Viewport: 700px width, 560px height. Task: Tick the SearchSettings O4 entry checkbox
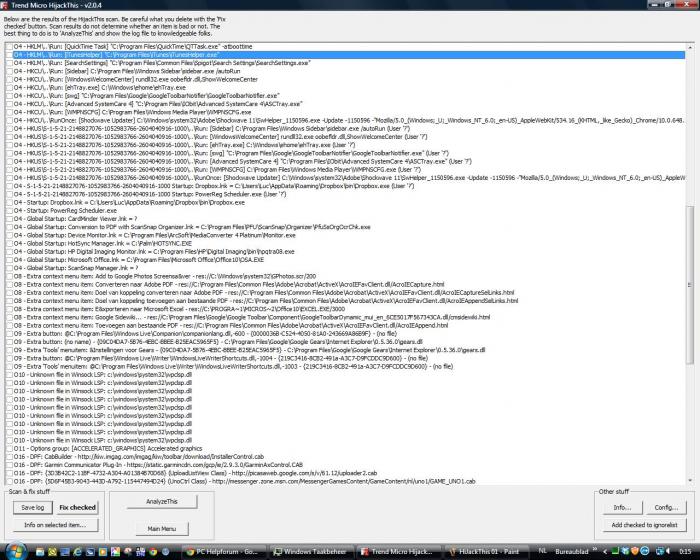[x=9, y=63]
